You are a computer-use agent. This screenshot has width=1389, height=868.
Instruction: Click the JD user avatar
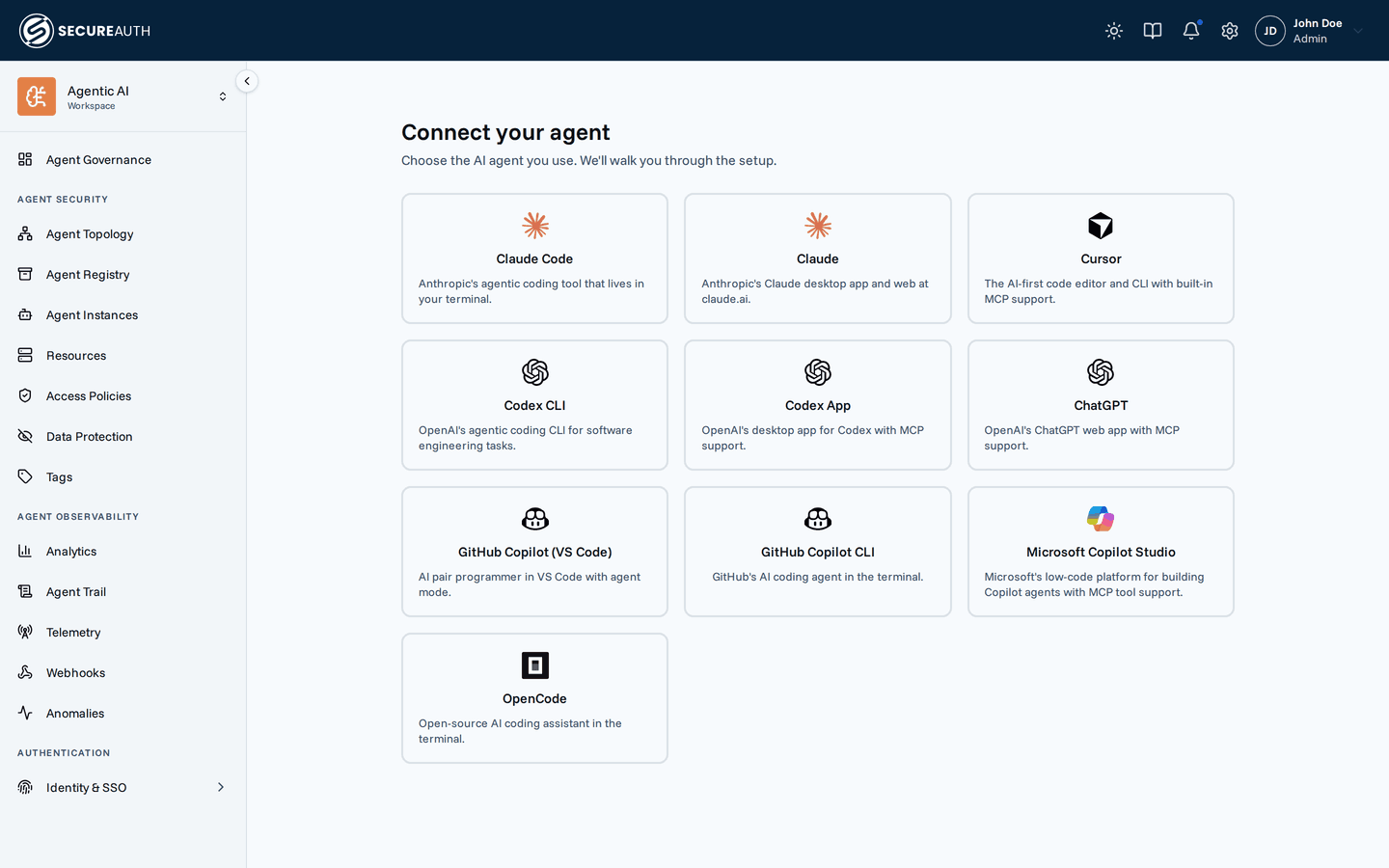[x=1270, y=31]
